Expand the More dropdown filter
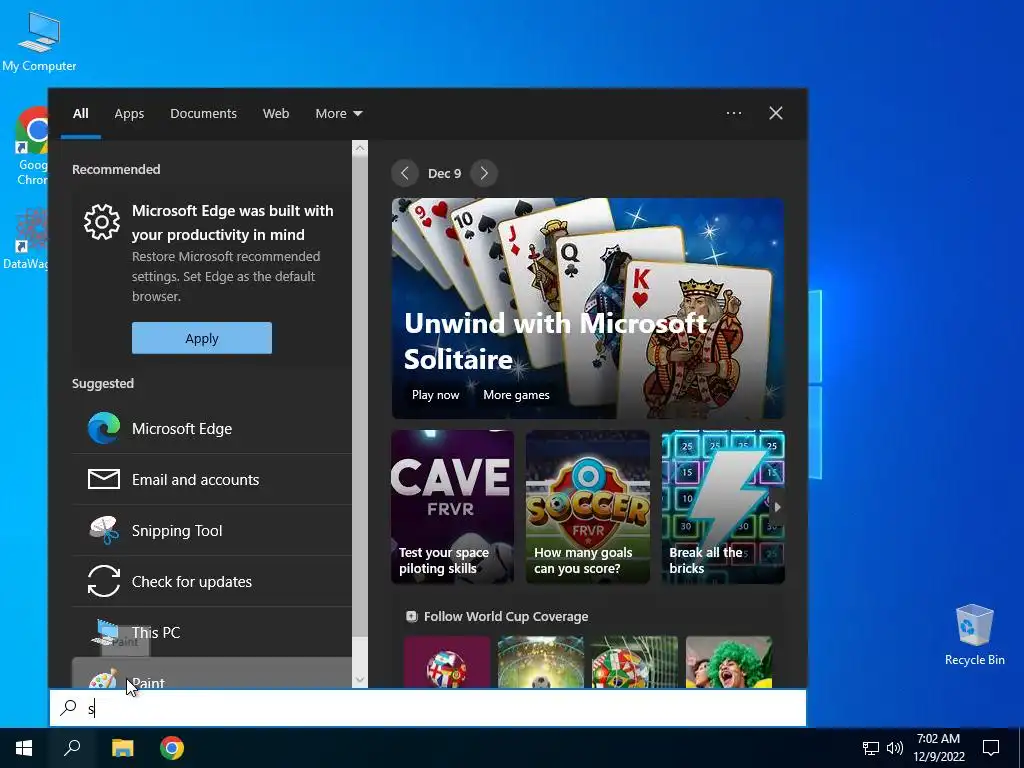This screenshot has height=768, width=1024. tap(338, 113)
